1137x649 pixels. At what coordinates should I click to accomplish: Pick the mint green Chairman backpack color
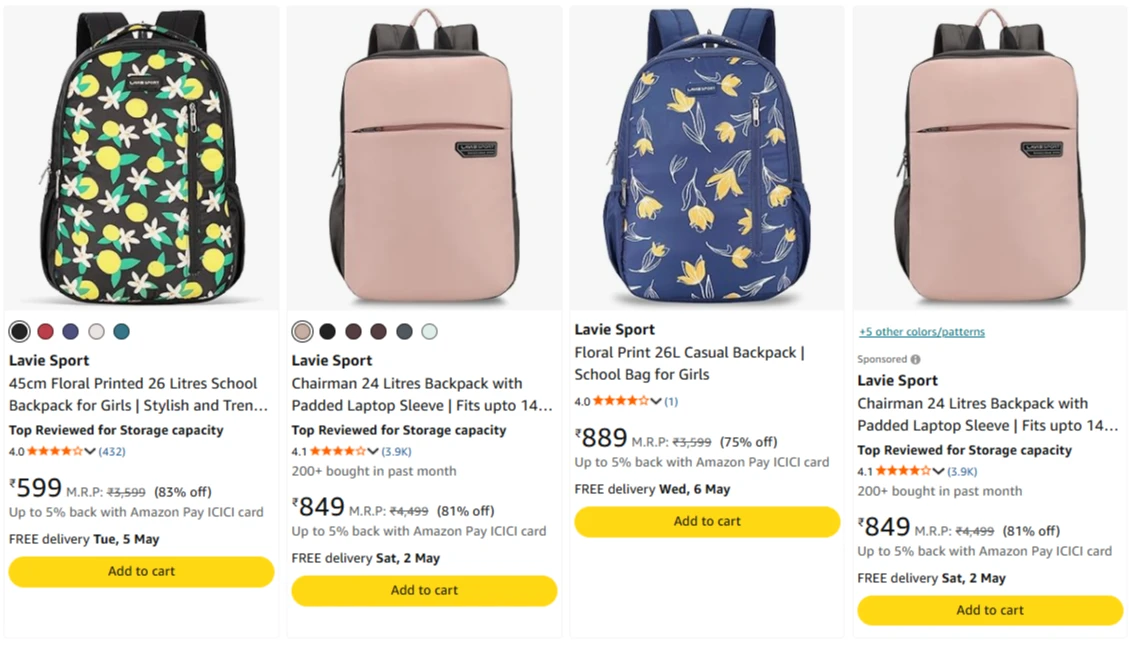point(429,332)
